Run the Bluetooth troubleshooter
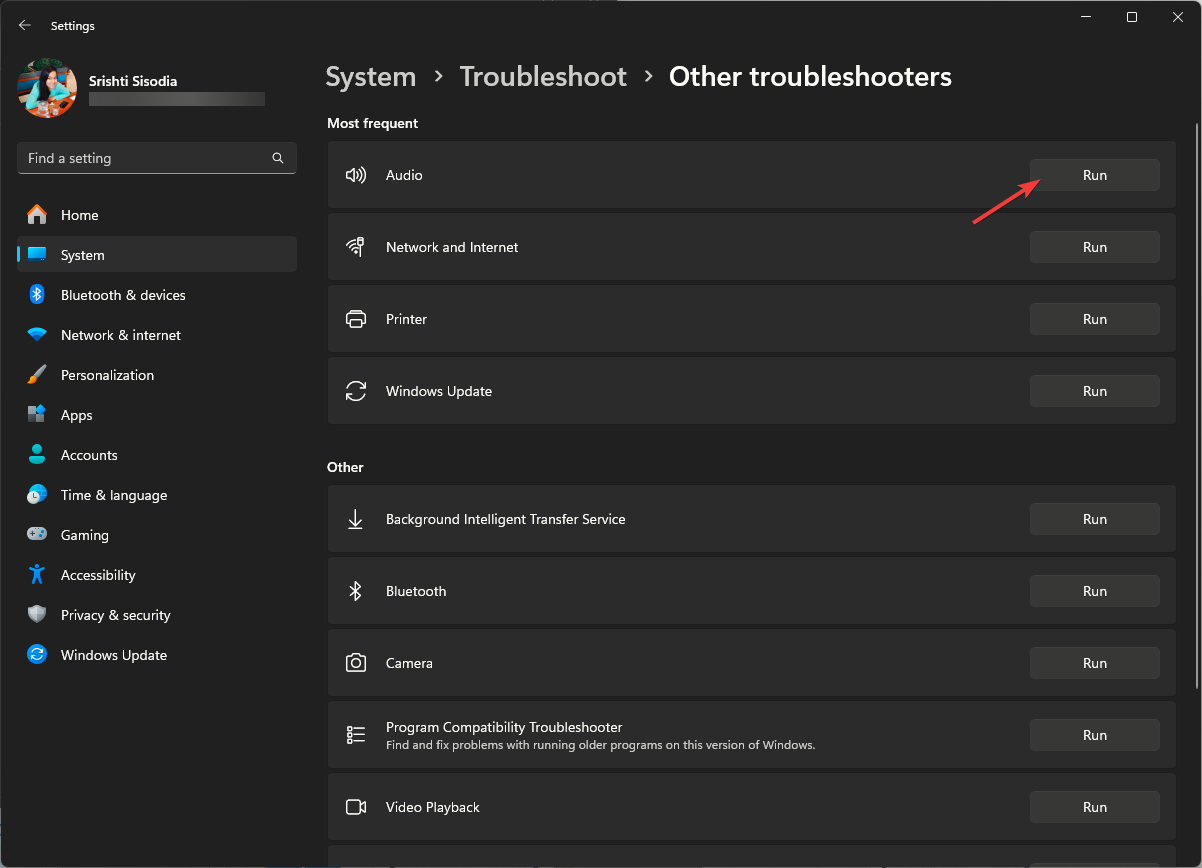Image resolution: width=1202 pixels, height=868 pixels. click(x=1095, y=591)
